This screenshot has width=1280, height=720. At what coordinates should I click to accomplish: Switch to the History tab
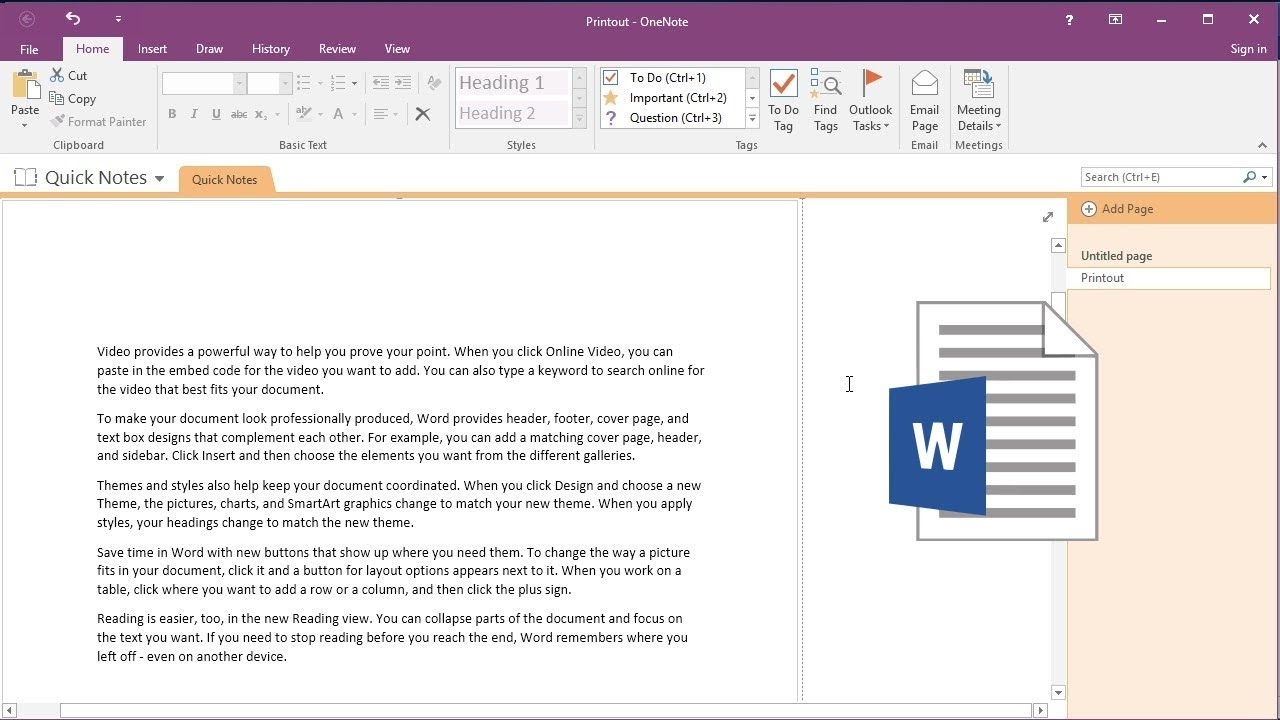point(270,49)
